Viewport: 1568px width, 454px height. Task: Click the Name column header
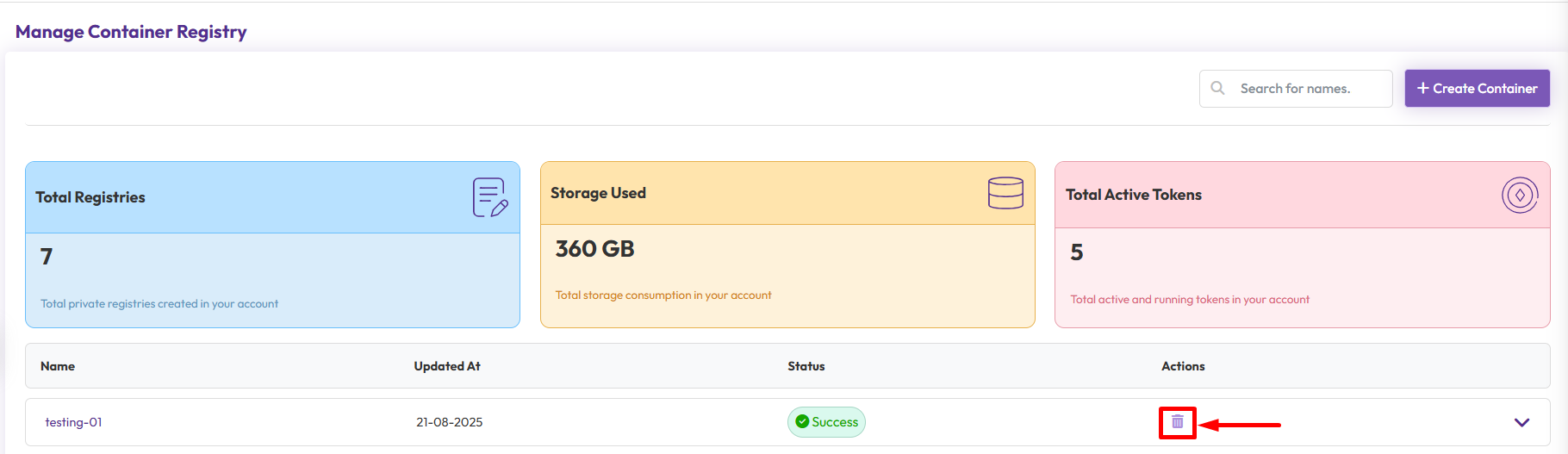click(x=58, y=366)
